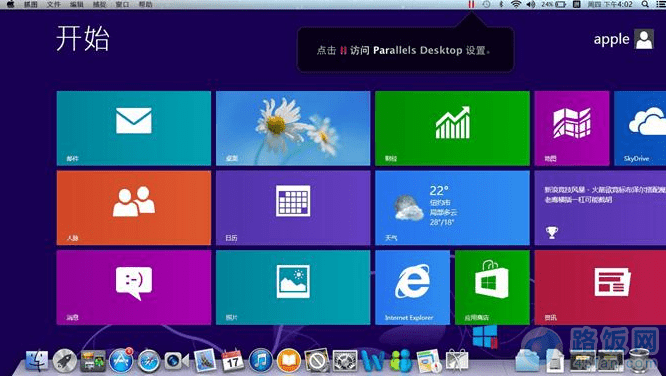Open the Photos (照片) tile

[293, 287]
